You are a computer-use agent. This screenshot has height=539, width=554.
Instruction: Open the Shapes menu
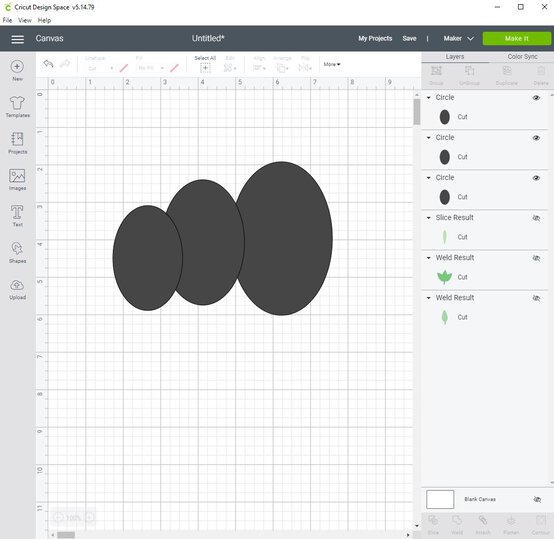[17, 252]
